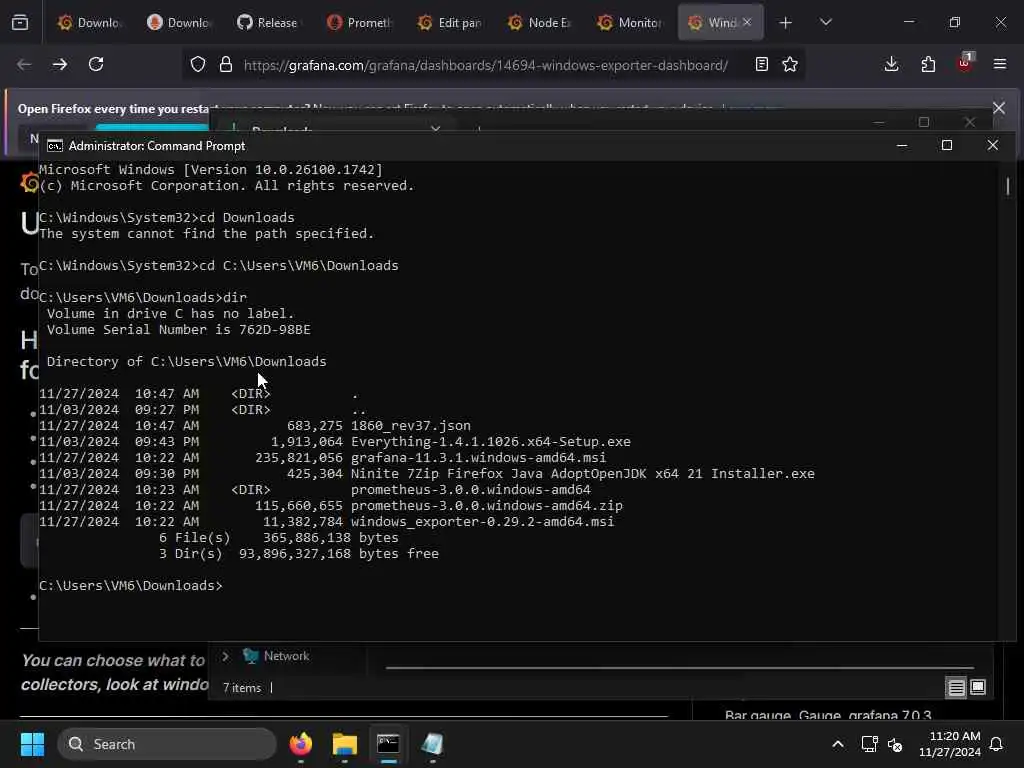This screenshot has height=768, width=1024.
Task: Click the taskbar Search box
Action: (x=167, y=744)
